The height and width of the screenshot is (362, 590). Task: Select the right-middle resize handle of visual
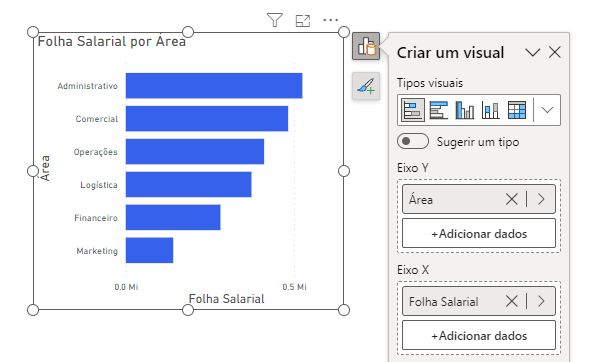point(344,171)
